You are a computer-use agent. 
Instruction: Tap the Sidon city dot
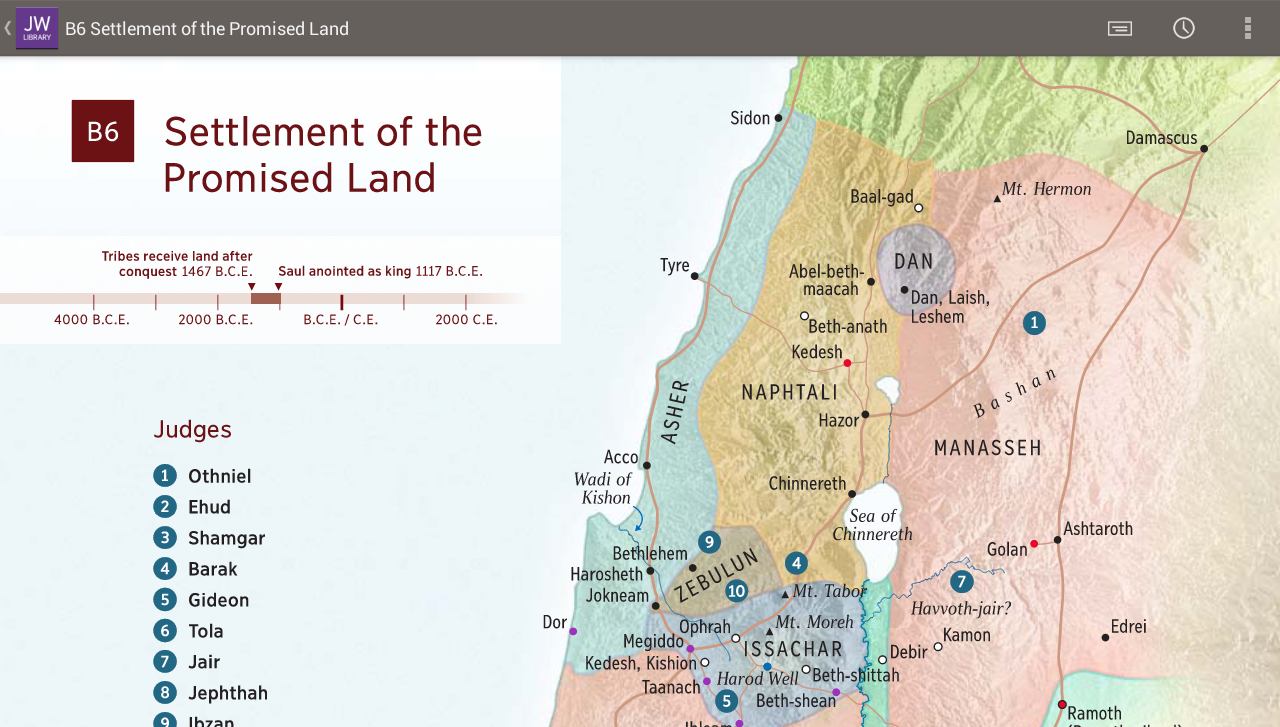point(779,118)
